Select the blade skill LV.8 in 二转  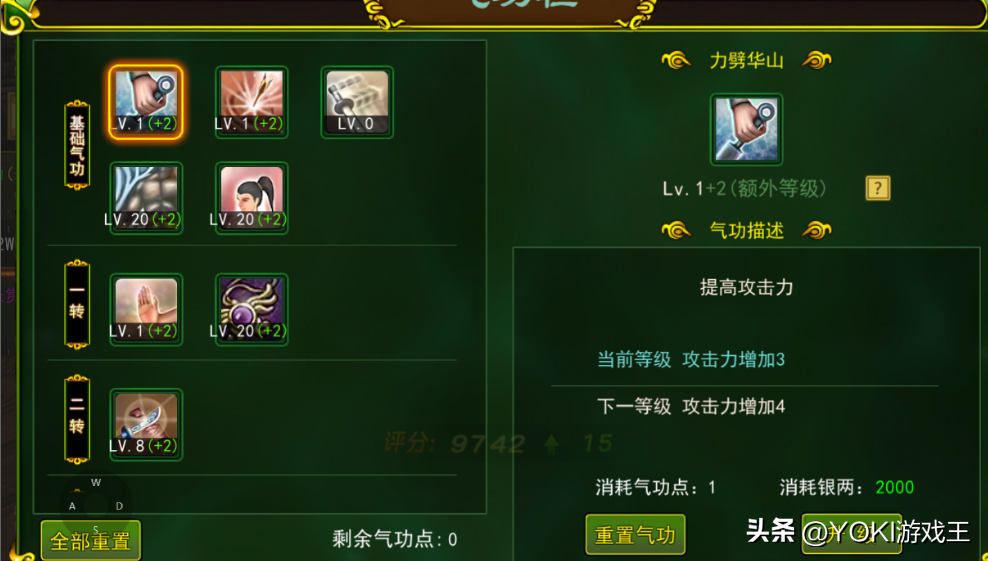click(146, 424)
